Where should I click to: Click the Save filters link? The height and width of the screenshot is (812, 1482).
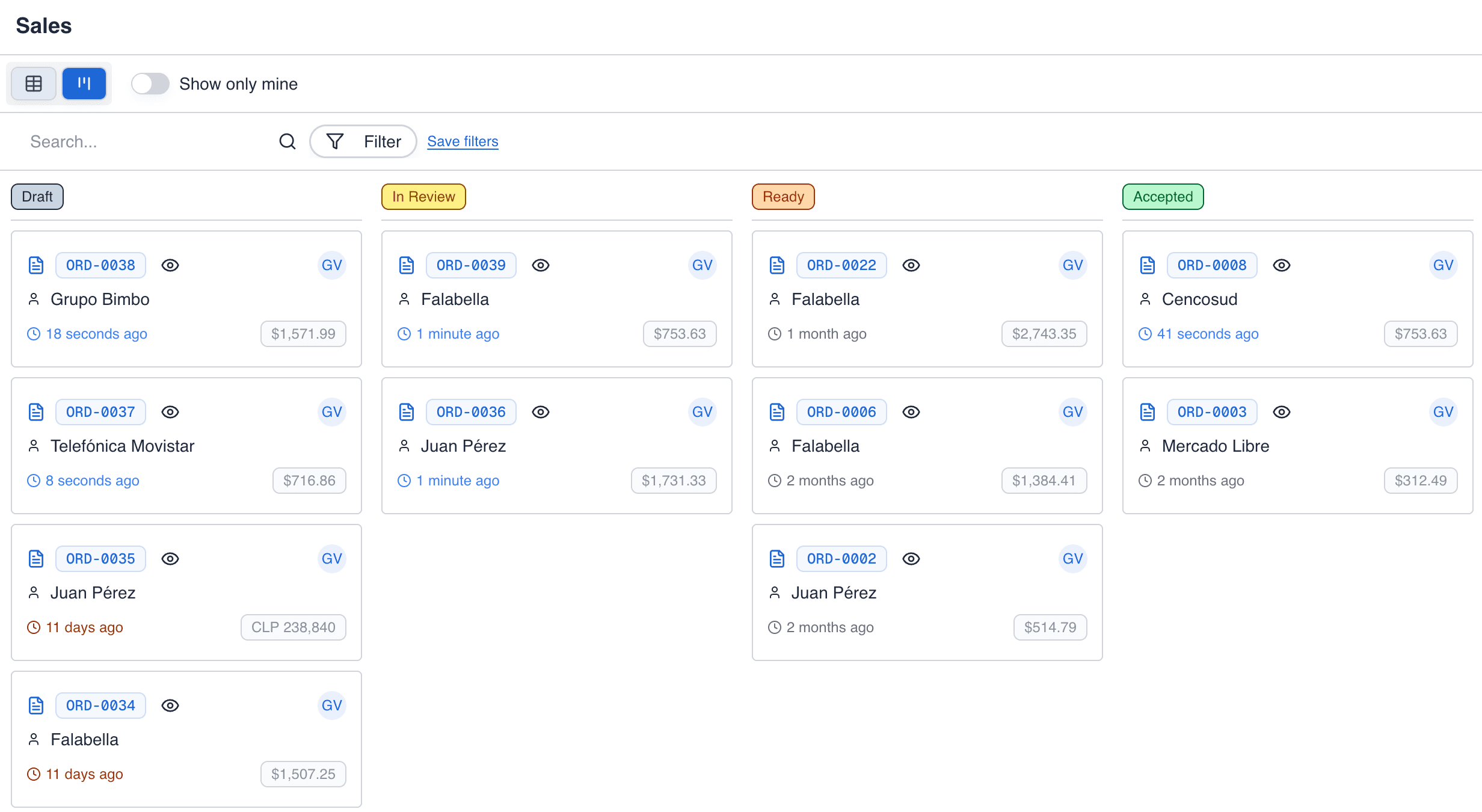[x=463, y=141]
